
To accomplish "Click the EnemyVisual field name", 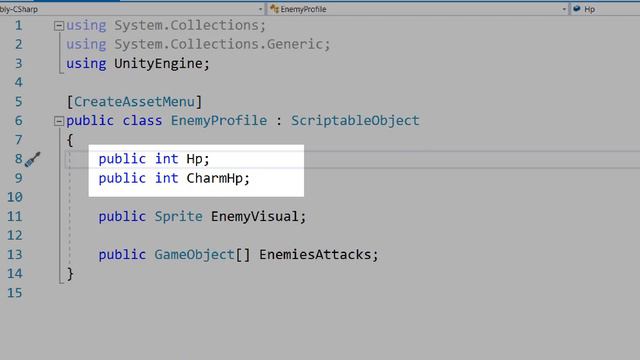I will tap(255, 216).
